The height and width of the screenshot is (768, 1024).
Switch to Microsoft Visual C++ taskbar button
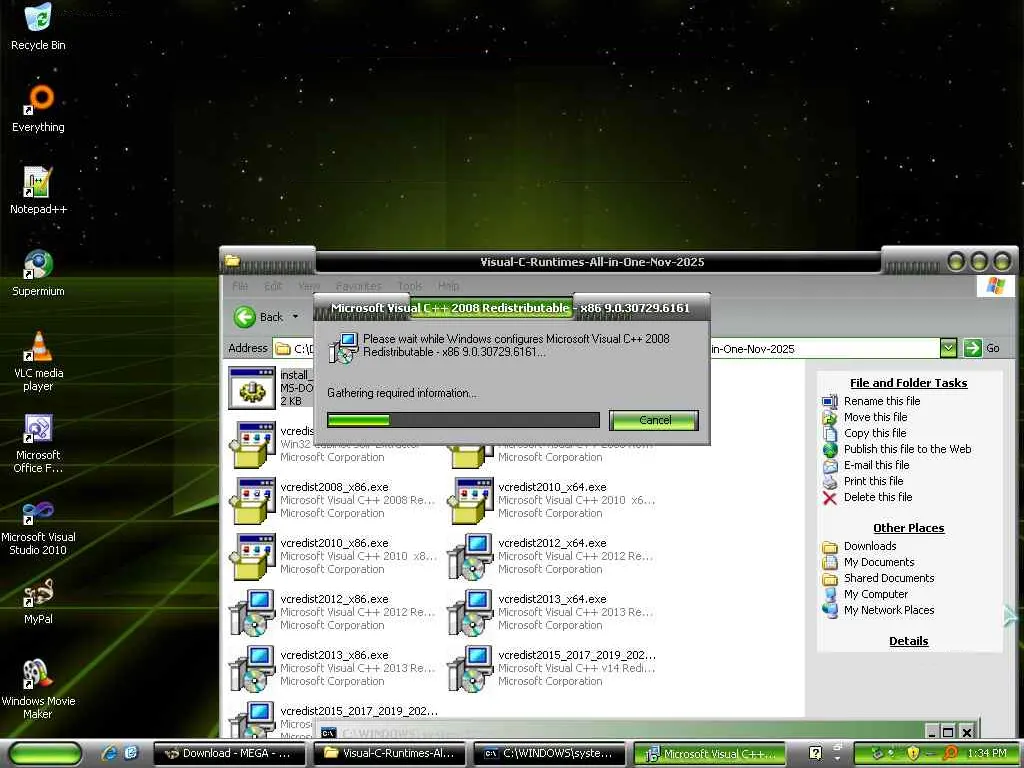click(711, 753)
